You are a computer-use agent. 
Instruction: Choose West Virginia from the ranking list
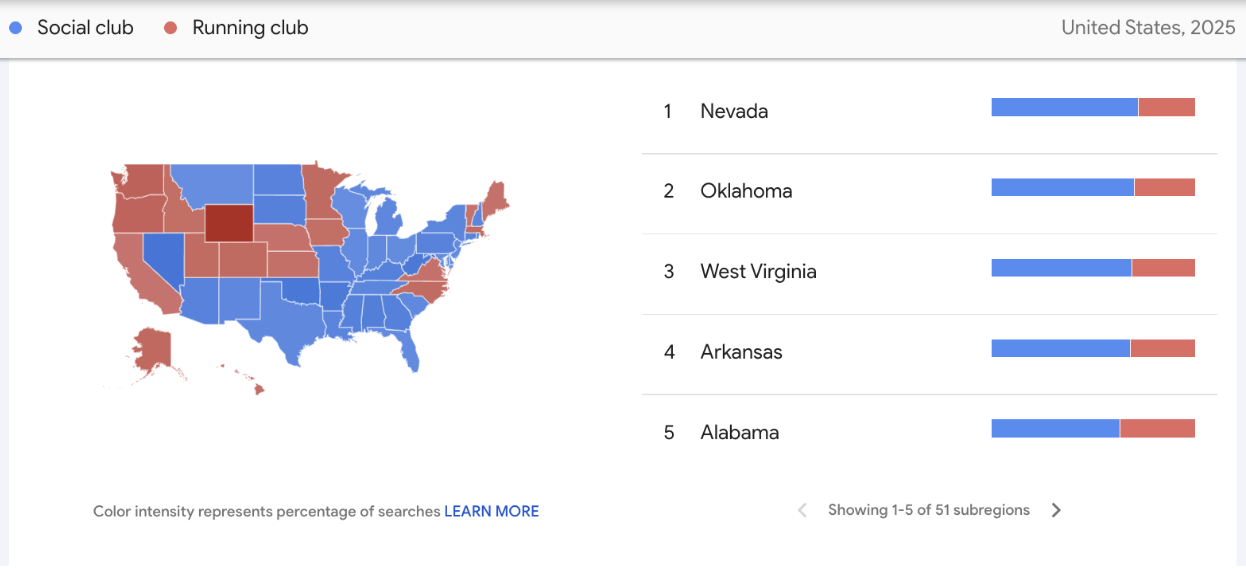(758, 271)
